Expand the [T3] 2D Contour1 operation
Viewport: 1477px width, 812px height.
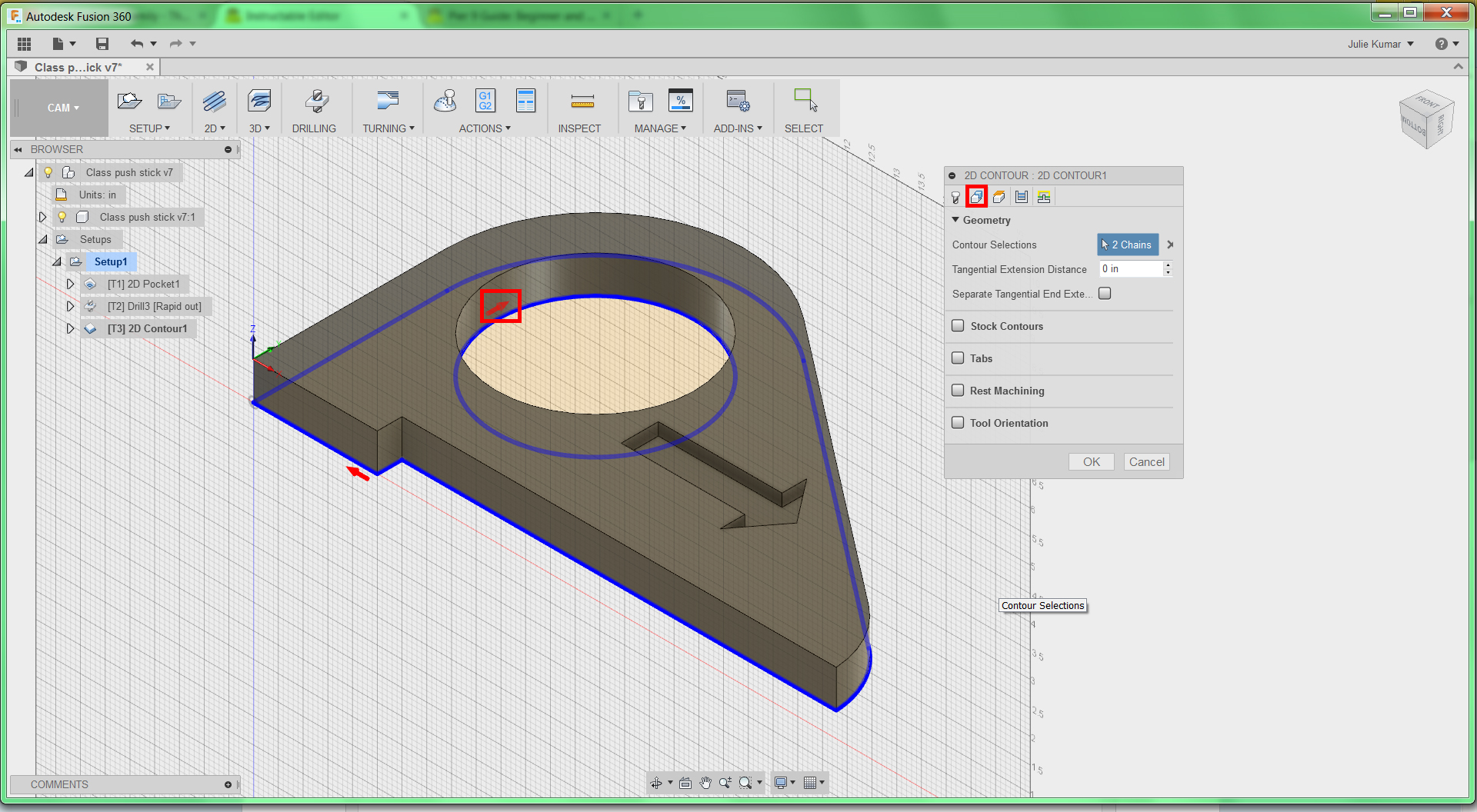70,328
